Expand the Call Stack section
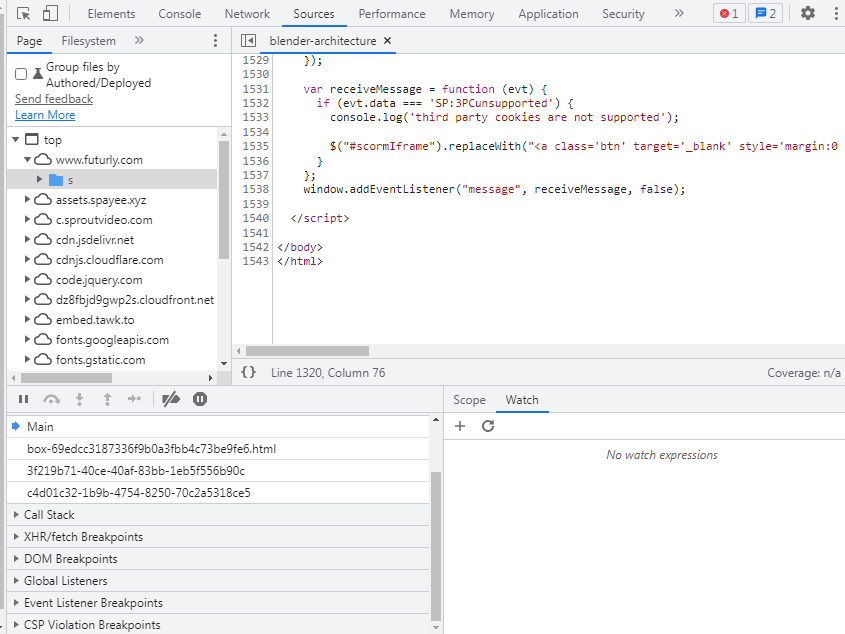Image resolution: width=845 pixels, height=634 pixels. tap(49, 515)
